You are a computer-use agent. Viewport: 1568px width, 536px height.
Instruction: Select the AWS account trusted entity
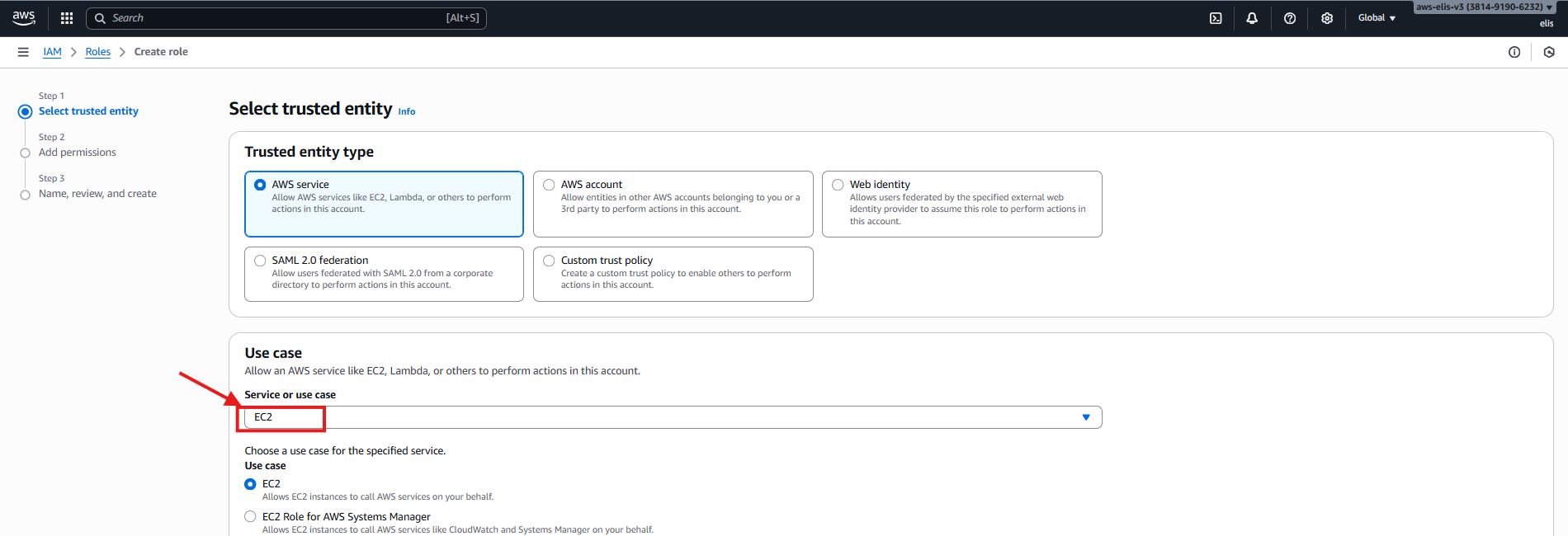coord(550,185)
